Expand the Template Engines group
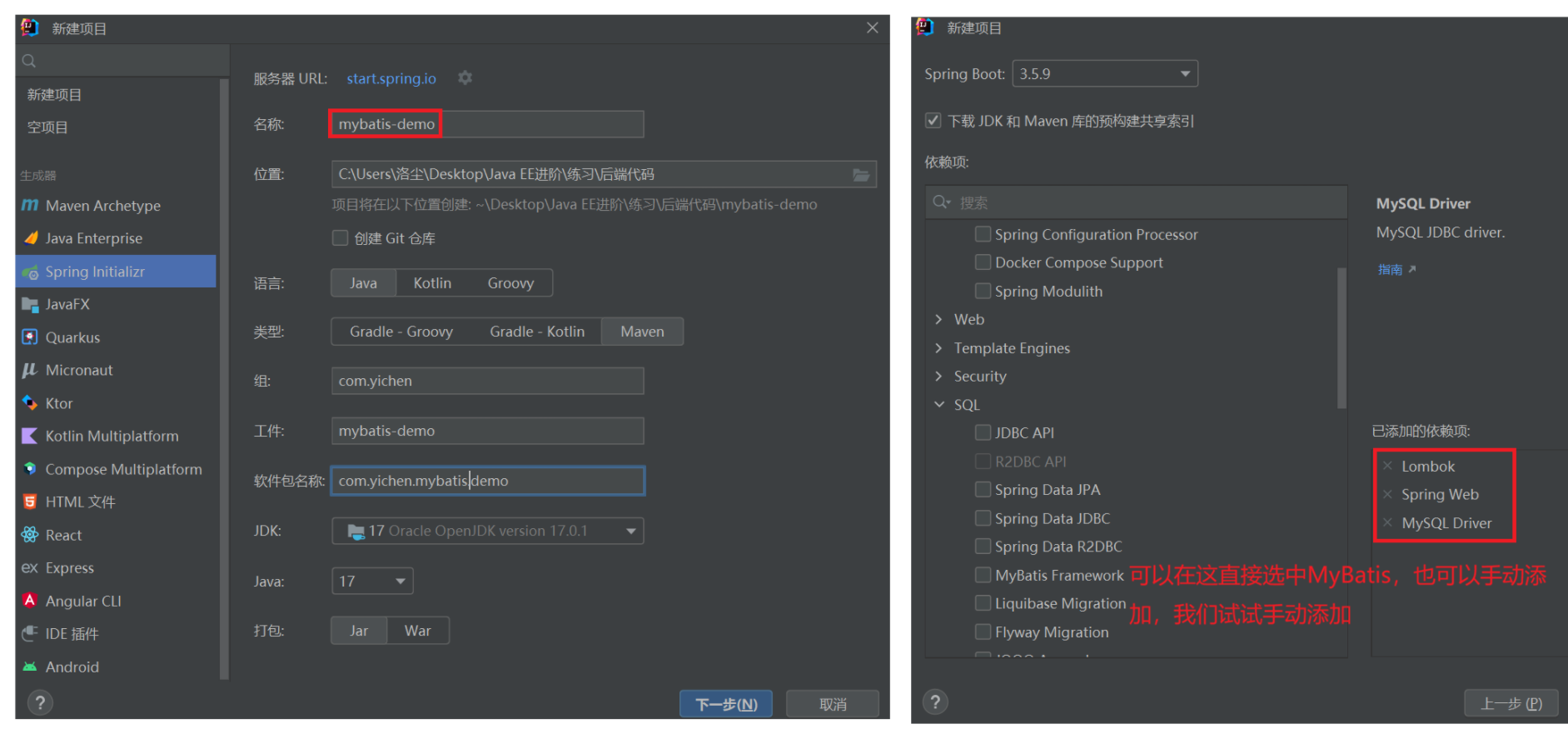This screenshot has width=1568, height=734. [938, 347]
